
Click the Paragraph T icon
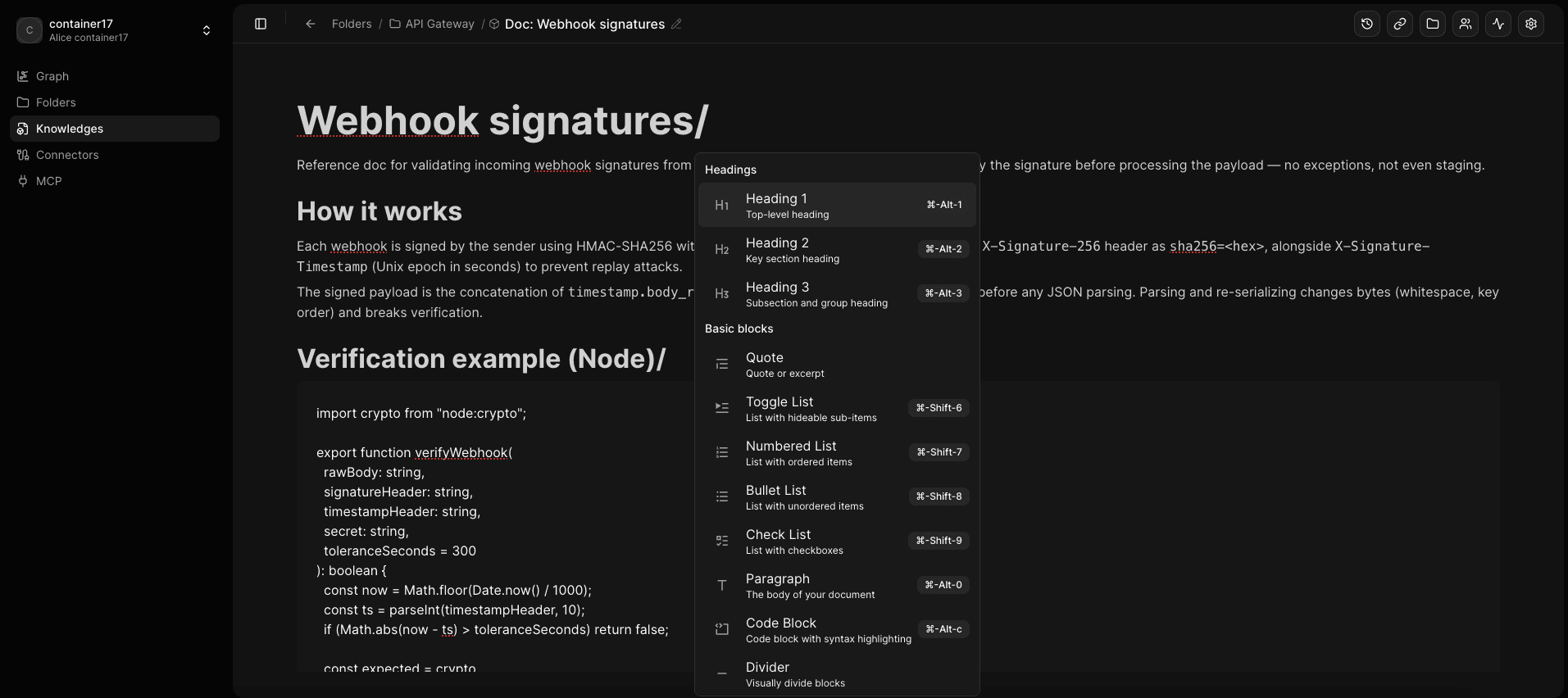click(x=722, y=585)
